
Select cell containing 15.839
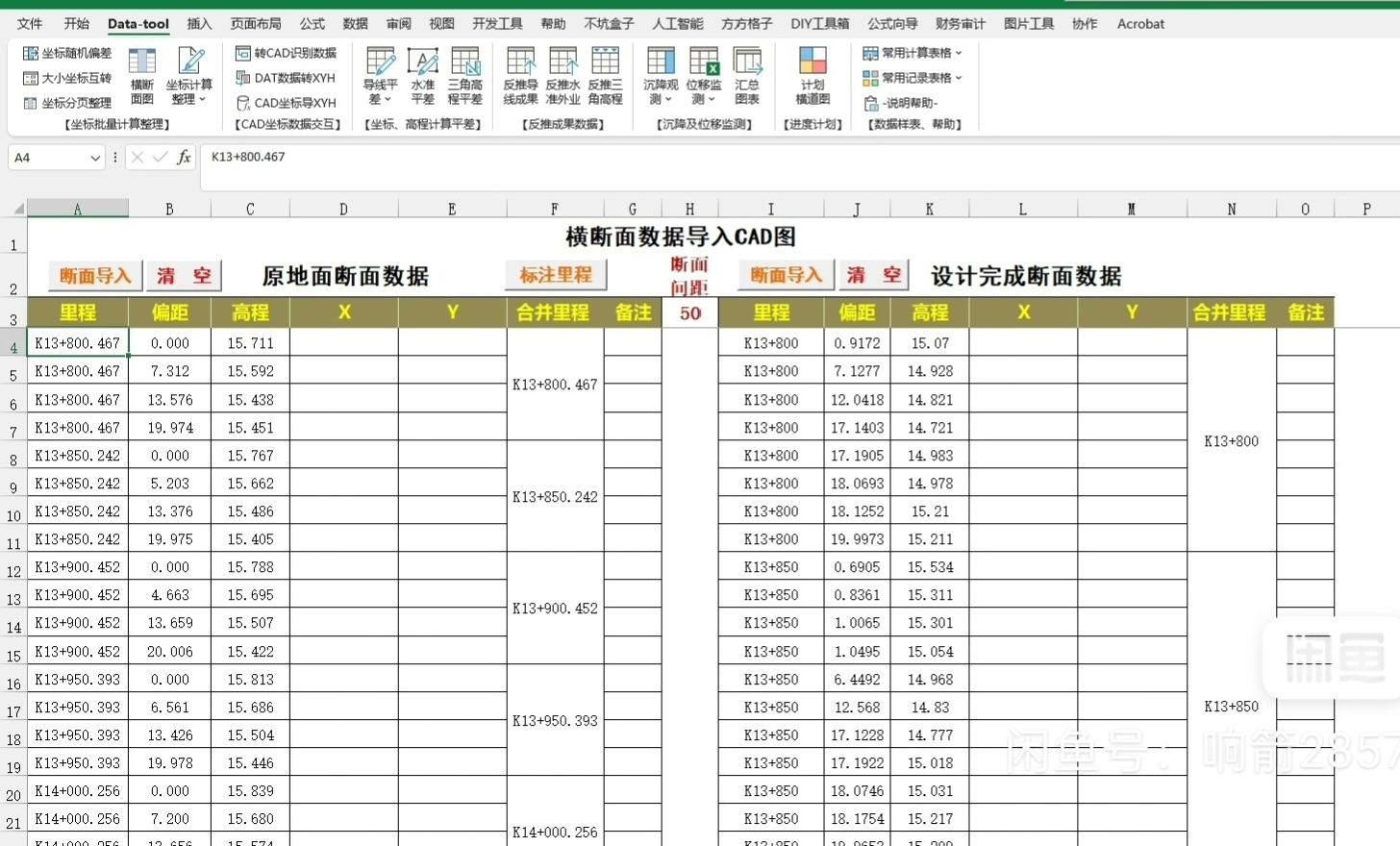point(250,791)
